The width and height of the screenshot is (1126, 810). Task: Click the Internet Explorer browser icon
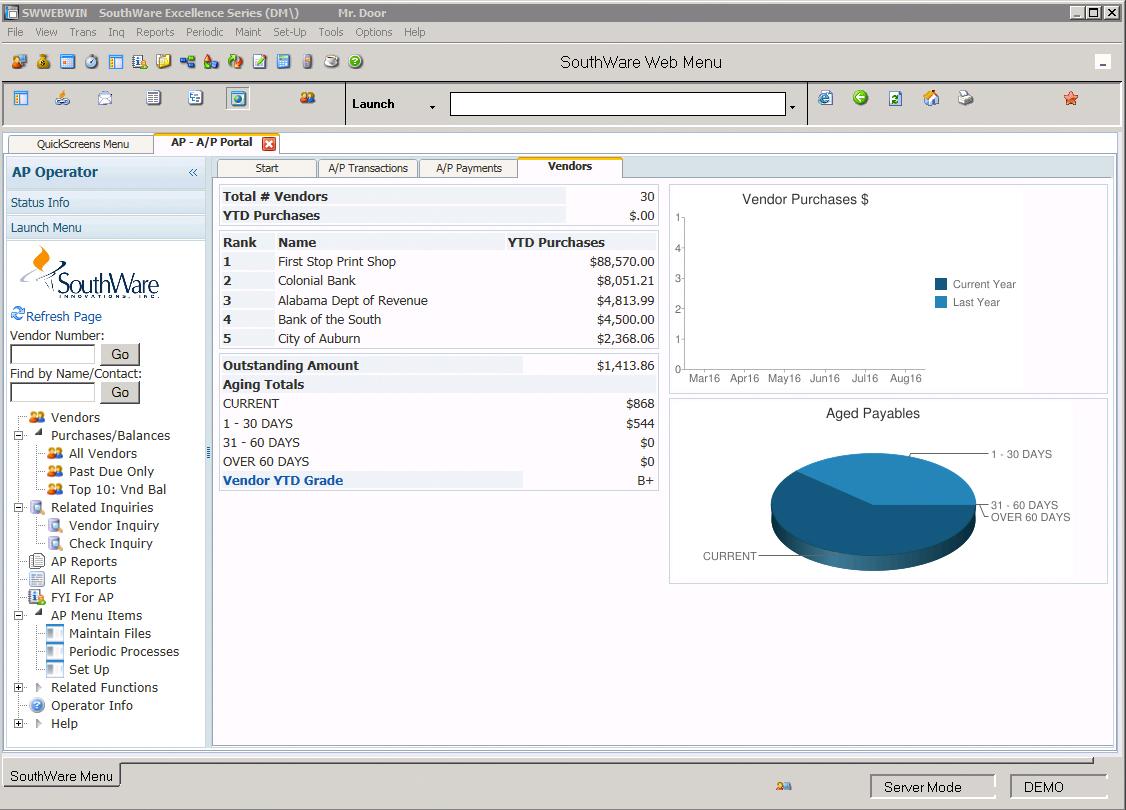click(826, 98)
